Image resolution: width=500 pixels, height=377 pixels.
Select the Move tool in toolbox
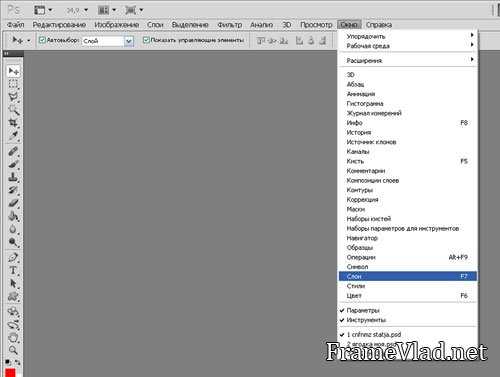pos(13,71)
